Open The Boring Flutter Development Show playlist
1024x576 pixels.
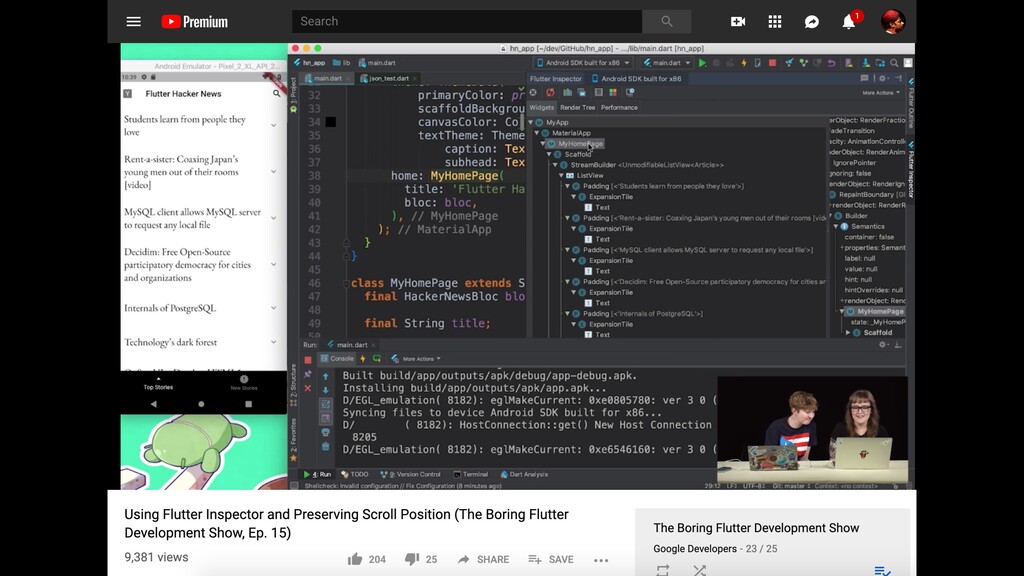756,528
